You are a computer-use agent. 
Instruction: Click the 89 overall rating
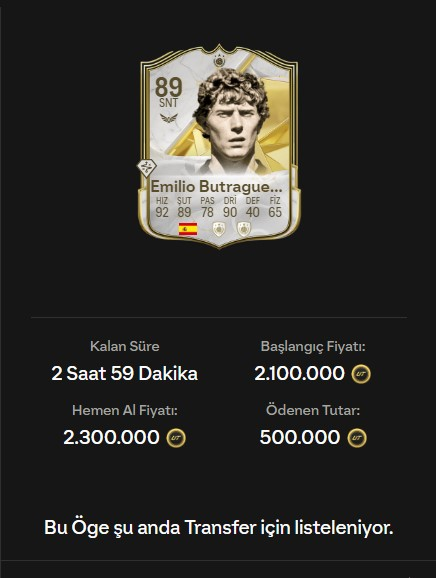[169, 87]
